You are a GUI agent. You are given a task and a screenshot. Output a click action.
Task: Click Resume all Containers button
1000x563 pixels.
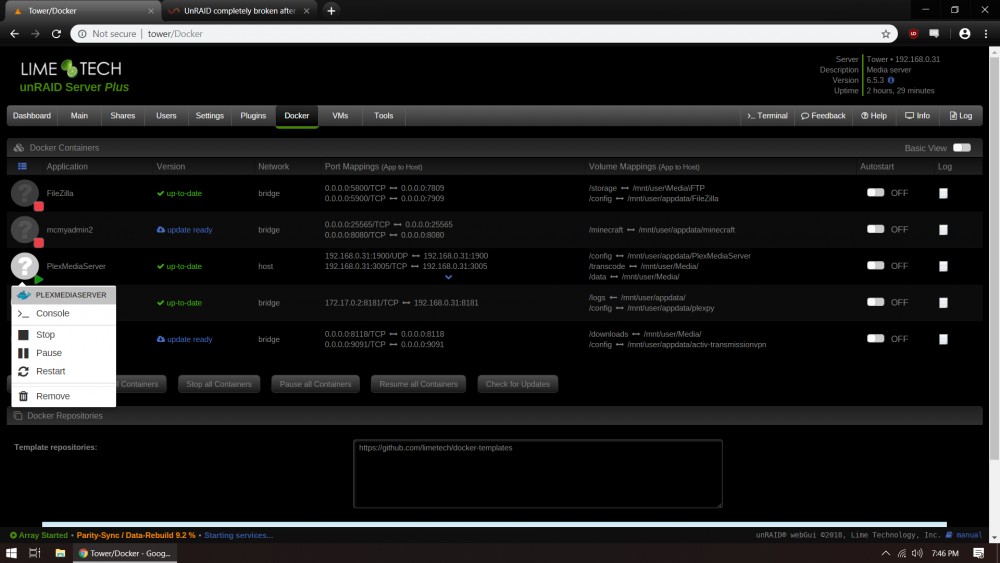pyautogui.click(x=418, y=384)
